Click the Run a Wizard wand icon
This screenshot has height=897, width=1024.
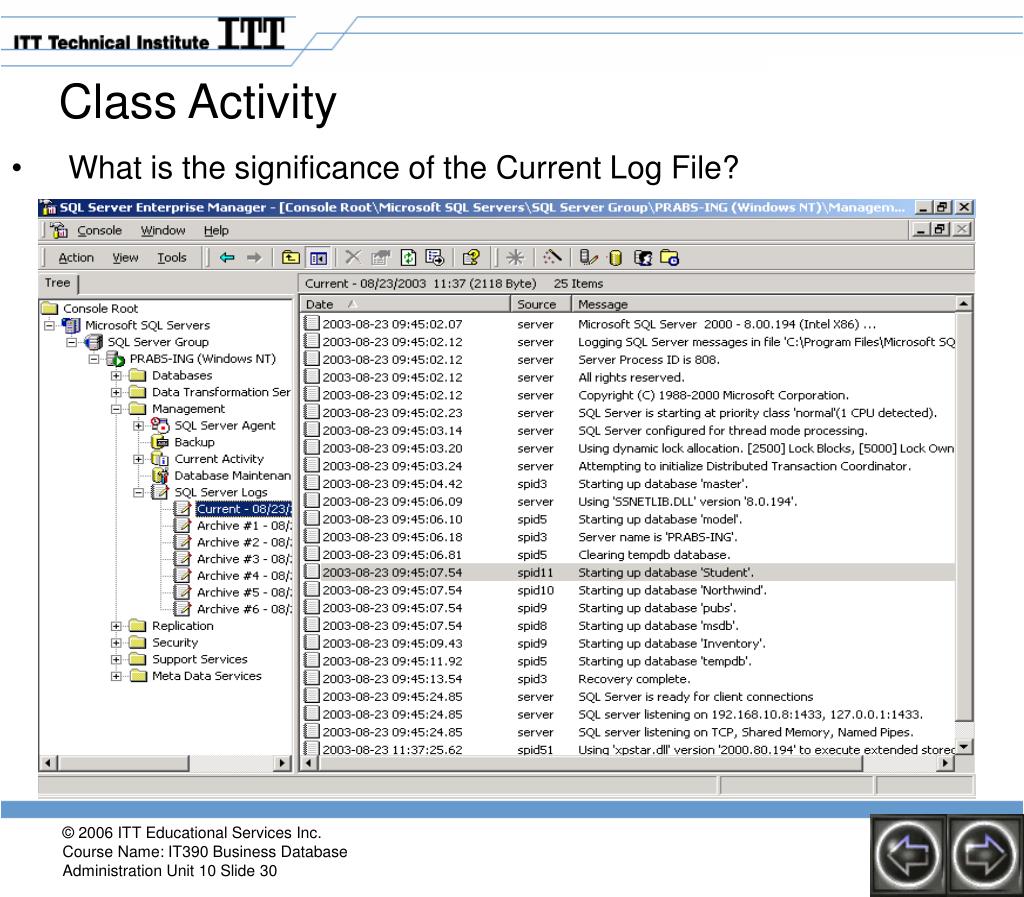coord(552,257)
